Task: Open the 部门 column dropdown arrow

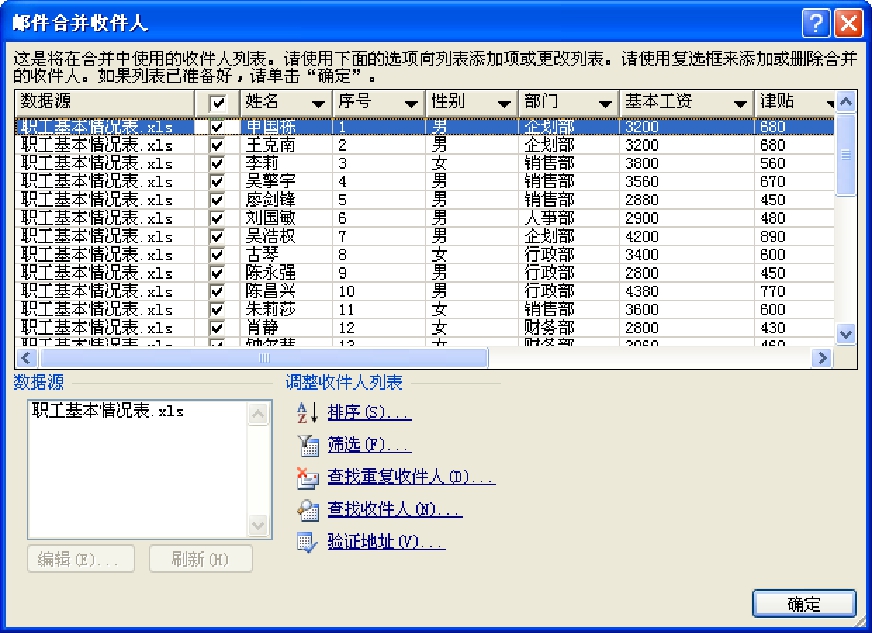Action: (605, 104)
